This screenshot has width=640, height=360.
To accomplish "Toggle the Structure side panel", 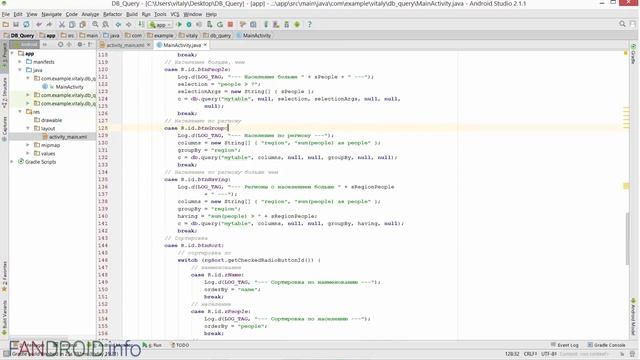I will [x=4, y=93].
